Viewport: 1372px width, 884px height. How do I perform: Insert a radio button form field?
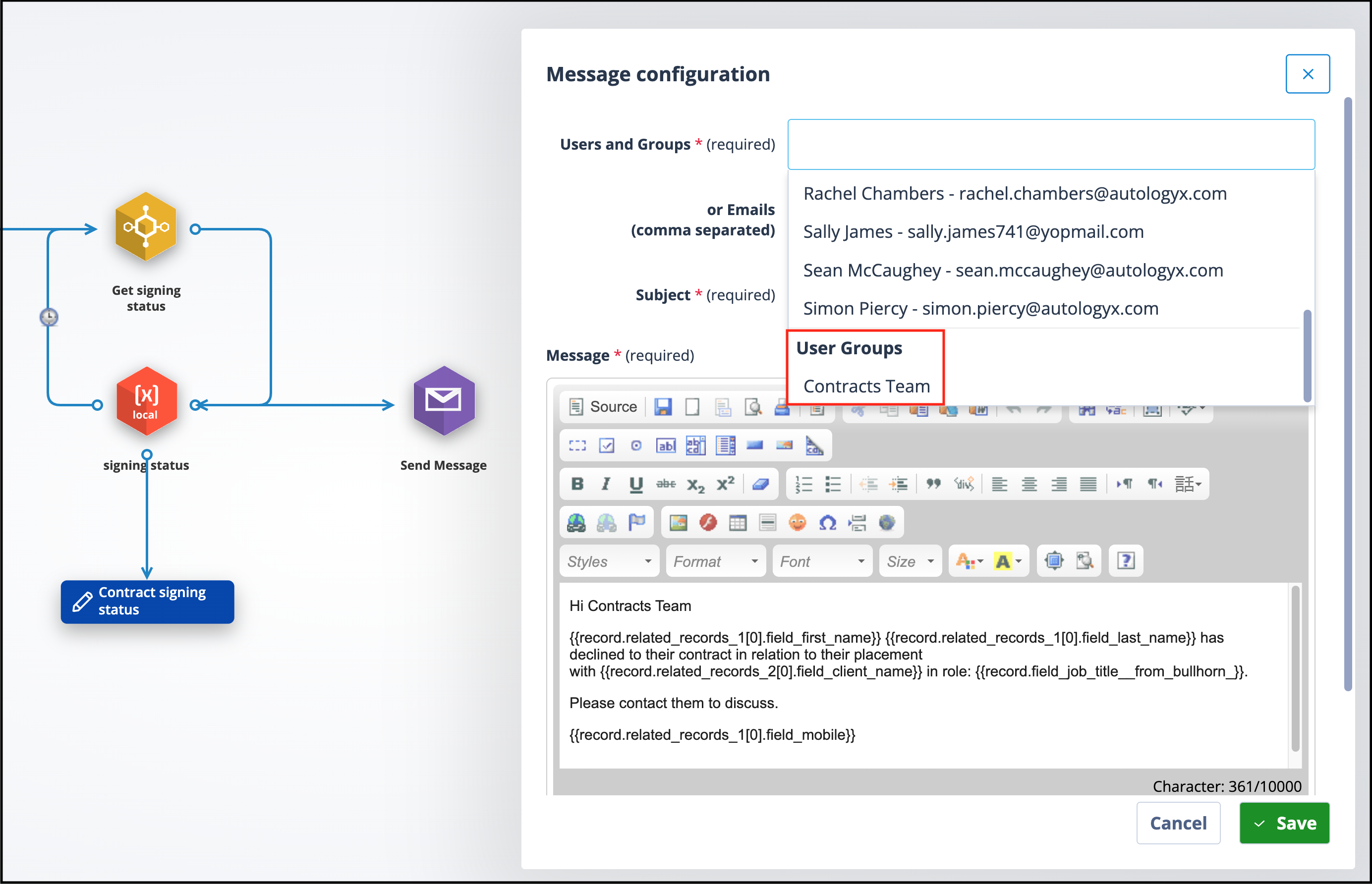(x=636, y=446)
